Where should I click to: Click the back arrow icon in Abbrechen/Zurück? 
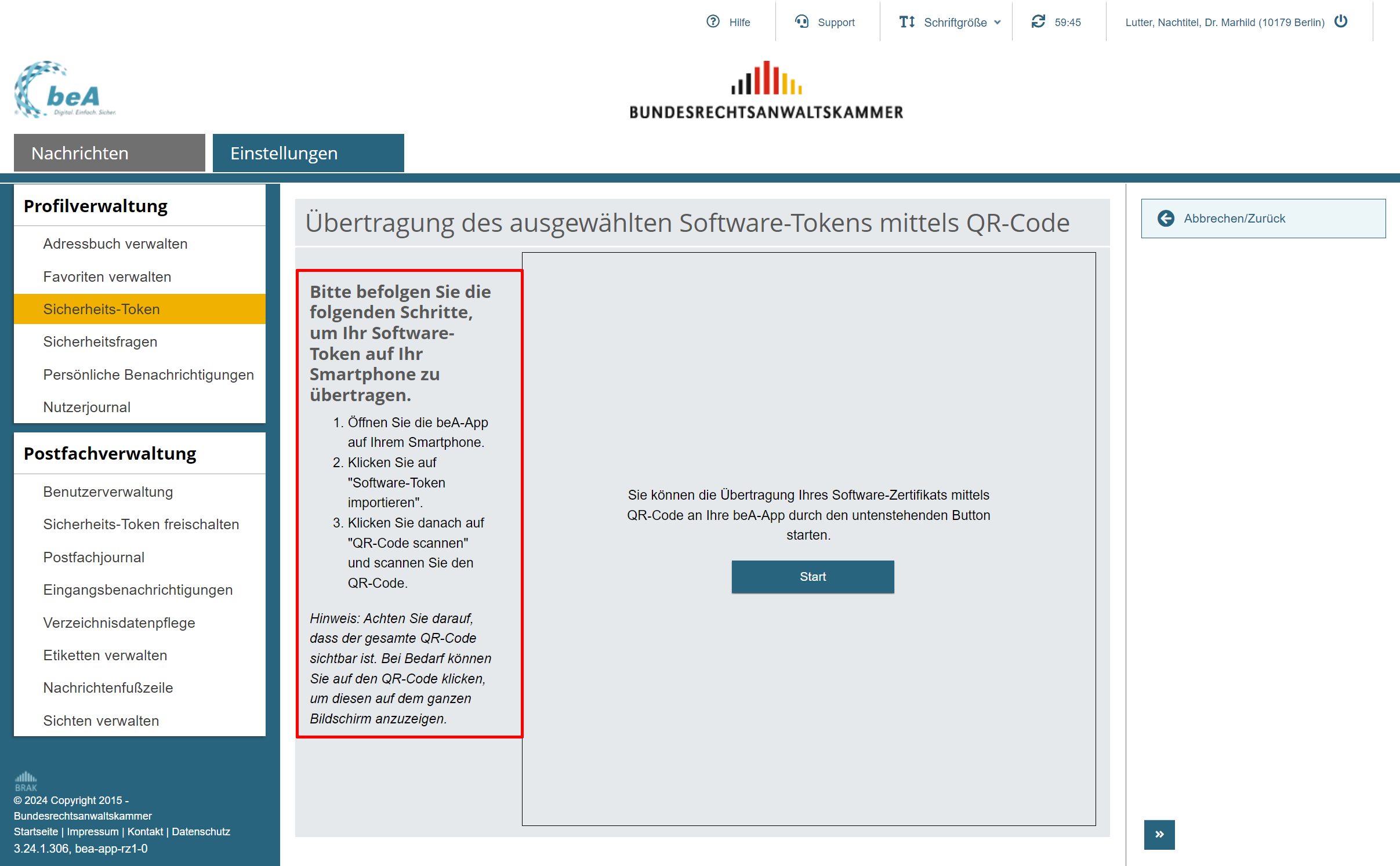tap(1166, 219)
